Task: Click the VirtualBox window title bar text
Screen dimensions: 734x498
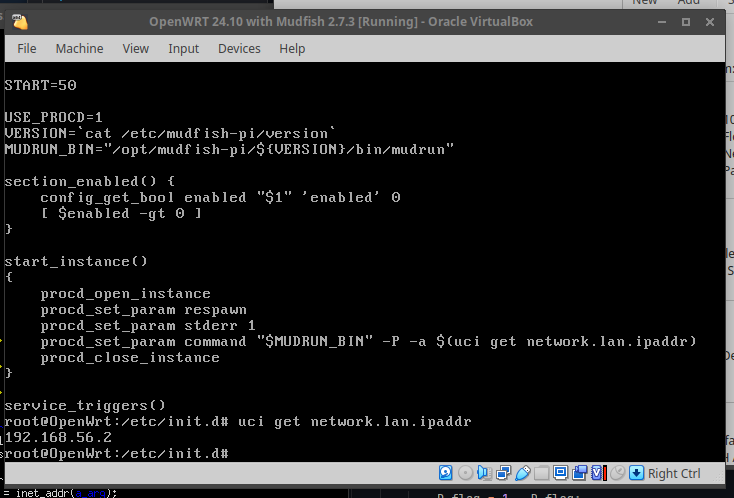Action: pos(341,22)
